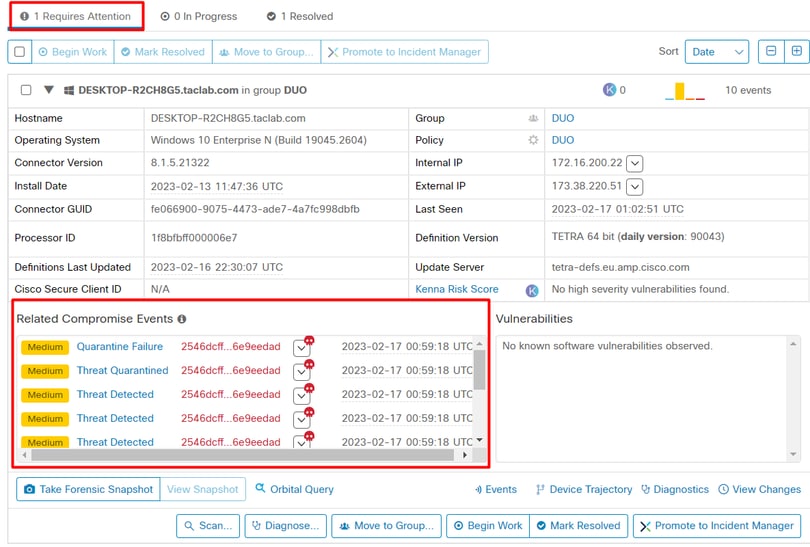Expand the dropdown in the Threat Quarantined row
The height and width of the screenshot is (547, 810).
(x=301, y=372)
